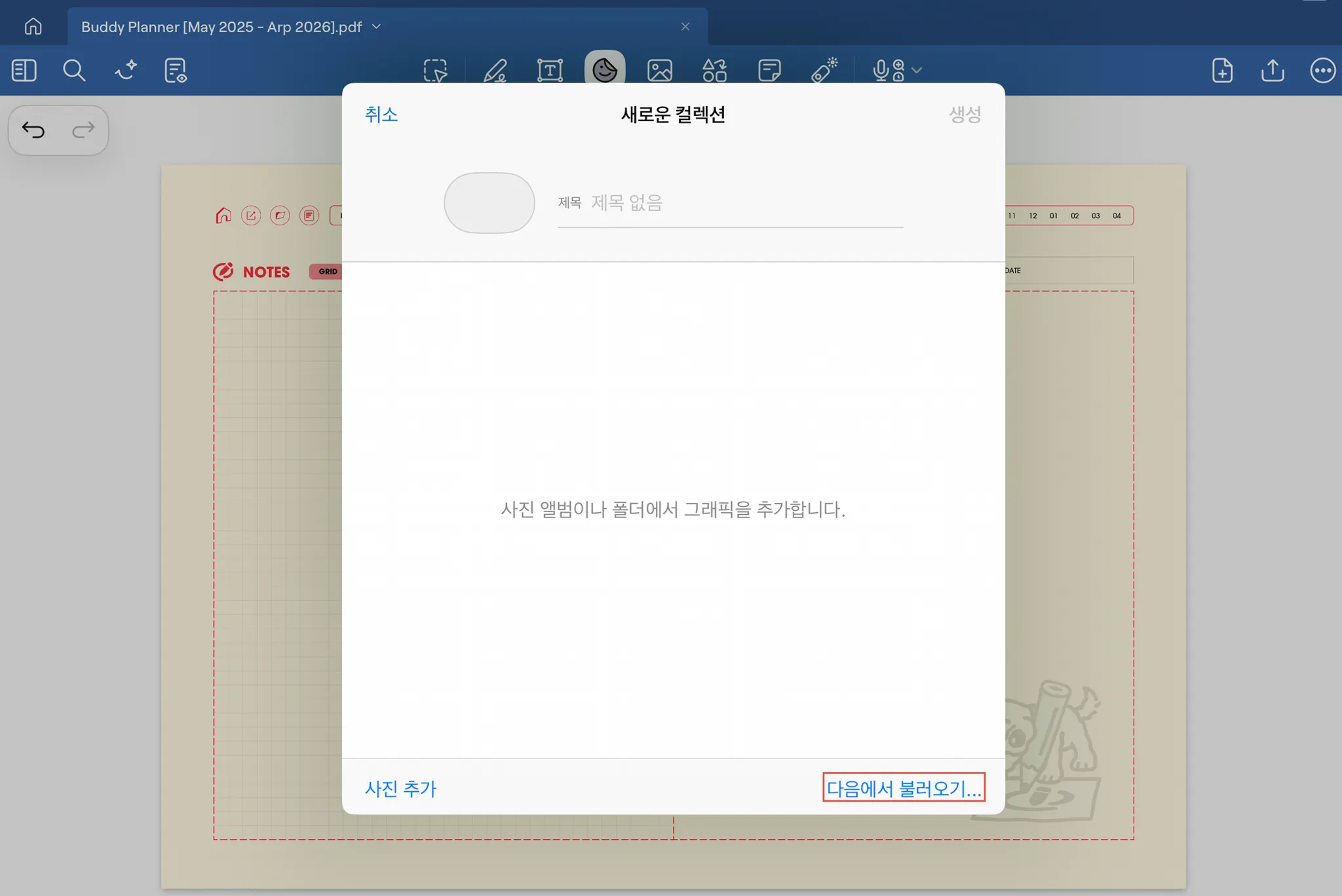Select the lasso selection tool
Image resolution: width=1342 pixels, height=896 pixels.
tap(435, 70)
